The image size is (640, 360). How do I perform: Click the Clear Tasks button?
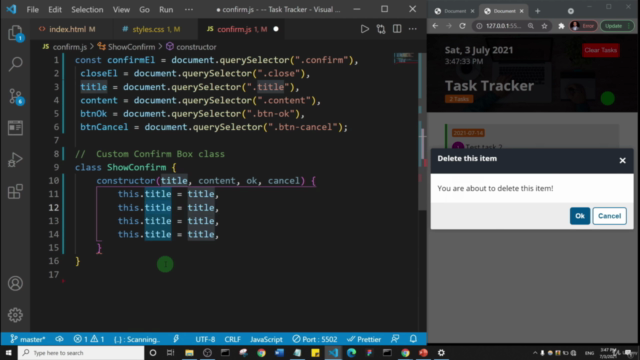pos(600,50)
